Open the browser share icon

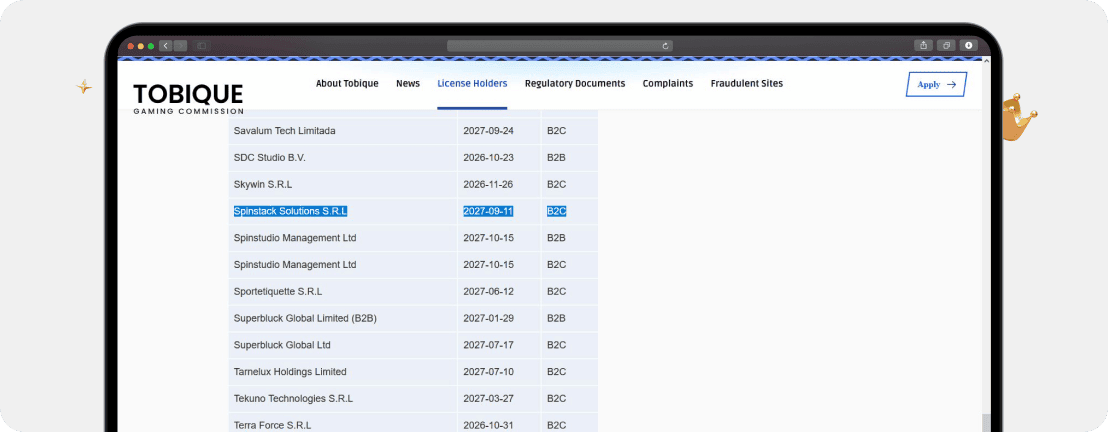click(924, 45)
